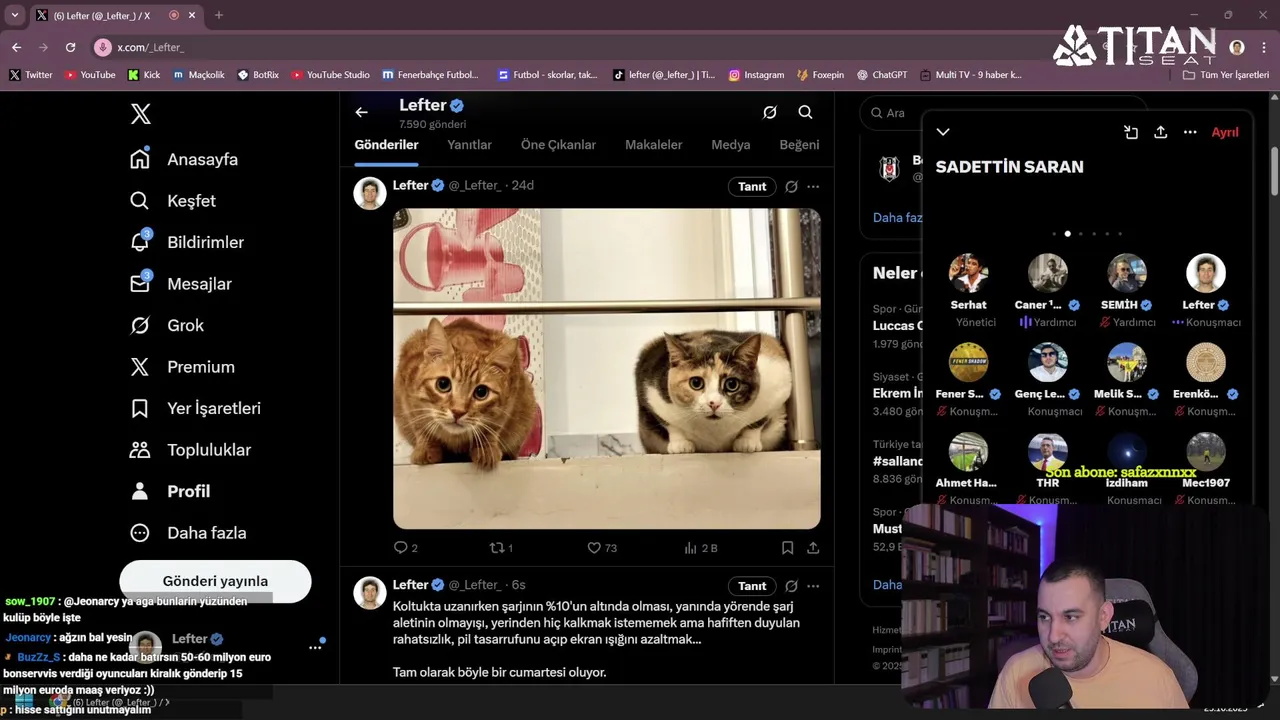Select Melik S... speaker avatar
This screenshot has height=720, width=1280.
[1127, 362]
